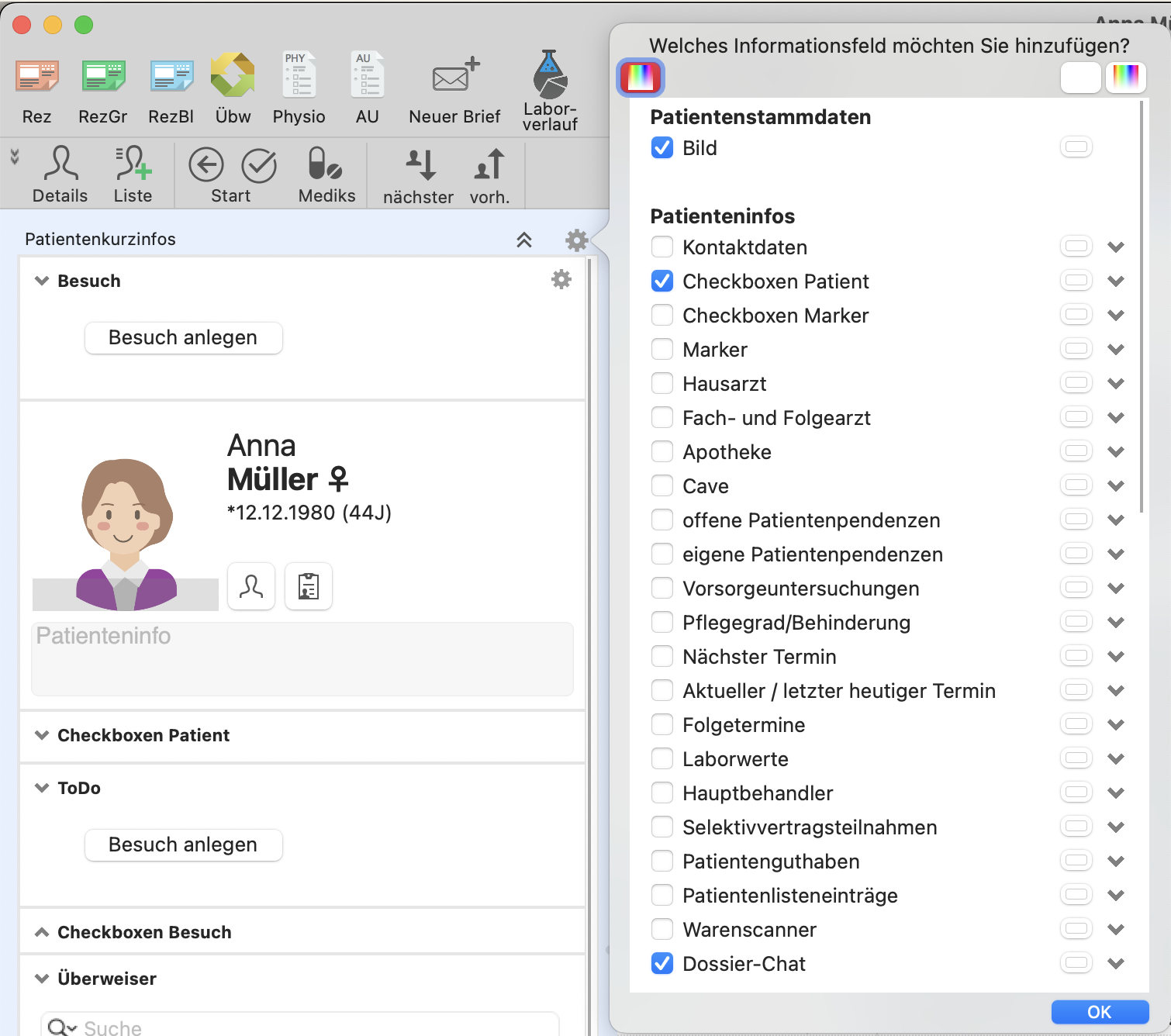Collapse the Patientenkurzinfos panel with double chevron
Image resolution: width=1171 pixels, height=1036 pixels.
click(x=524, y=240)
